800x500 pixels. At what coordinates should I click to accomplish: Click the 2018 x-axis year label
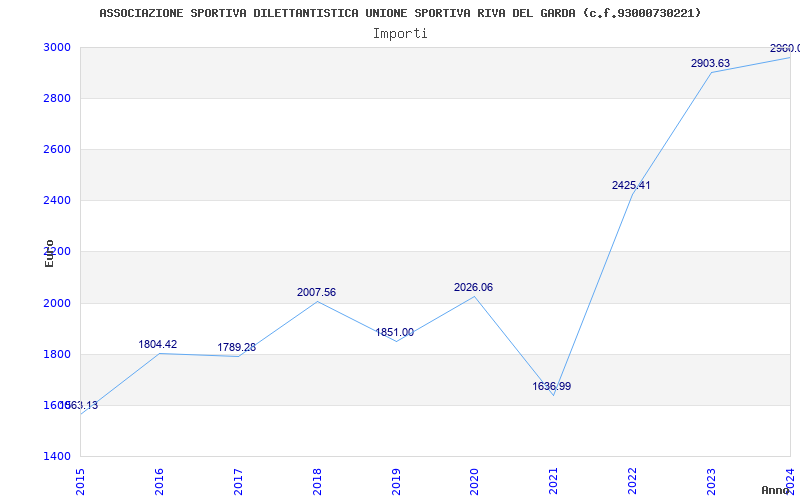(x=317, y=480)
